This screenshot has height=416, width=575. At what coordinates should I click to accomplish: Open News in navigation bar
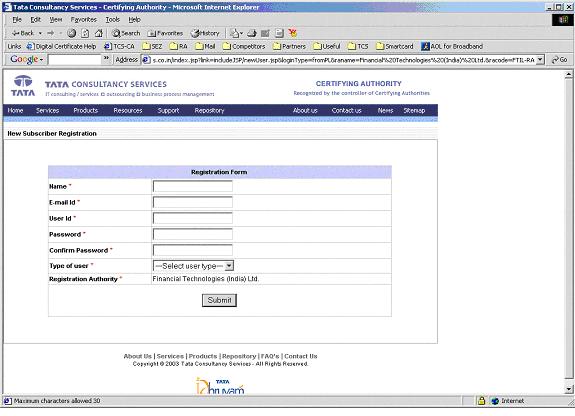click(x=385, y=110)
